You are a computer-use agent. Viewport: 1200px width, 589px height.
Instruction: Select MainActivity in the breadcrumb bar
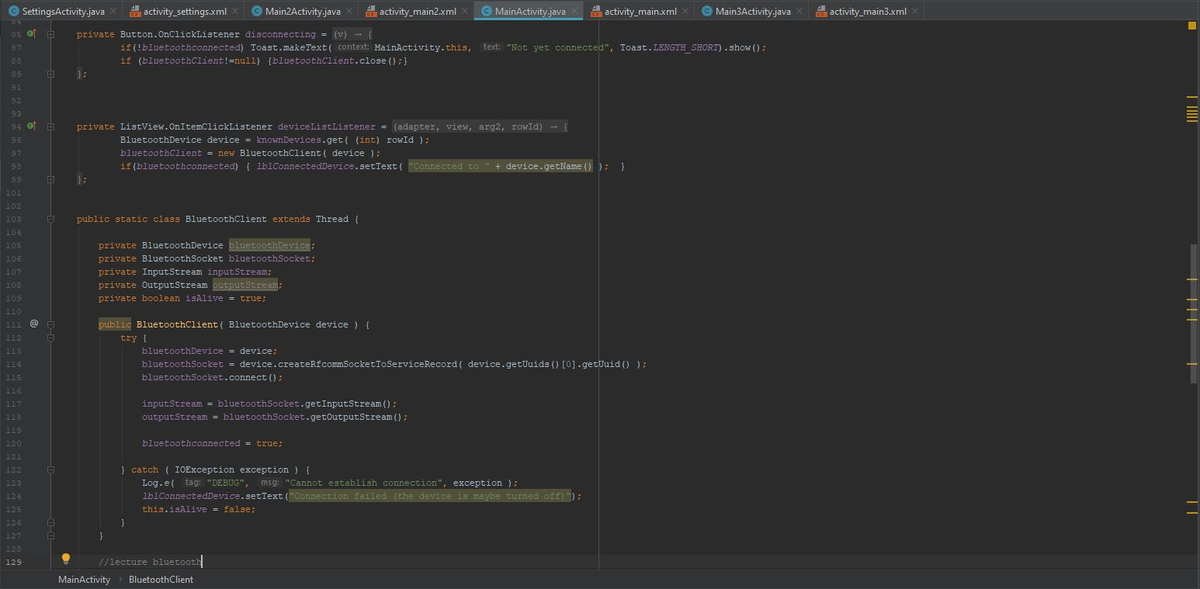click(x=84, y=579)
